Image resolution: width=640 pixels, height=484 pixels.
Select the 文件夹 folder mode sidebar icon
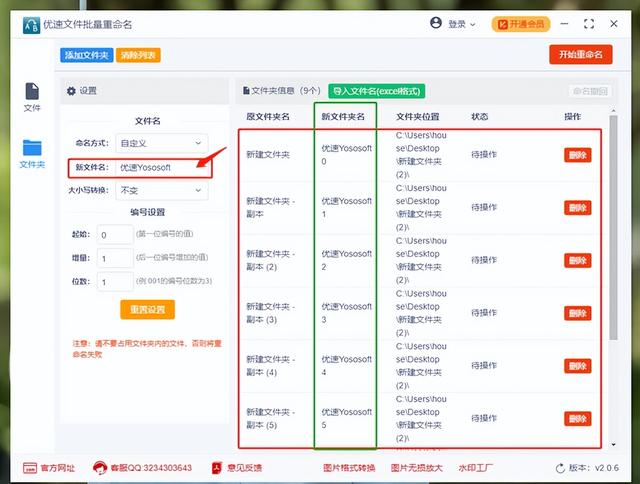[x=32, y=154]
